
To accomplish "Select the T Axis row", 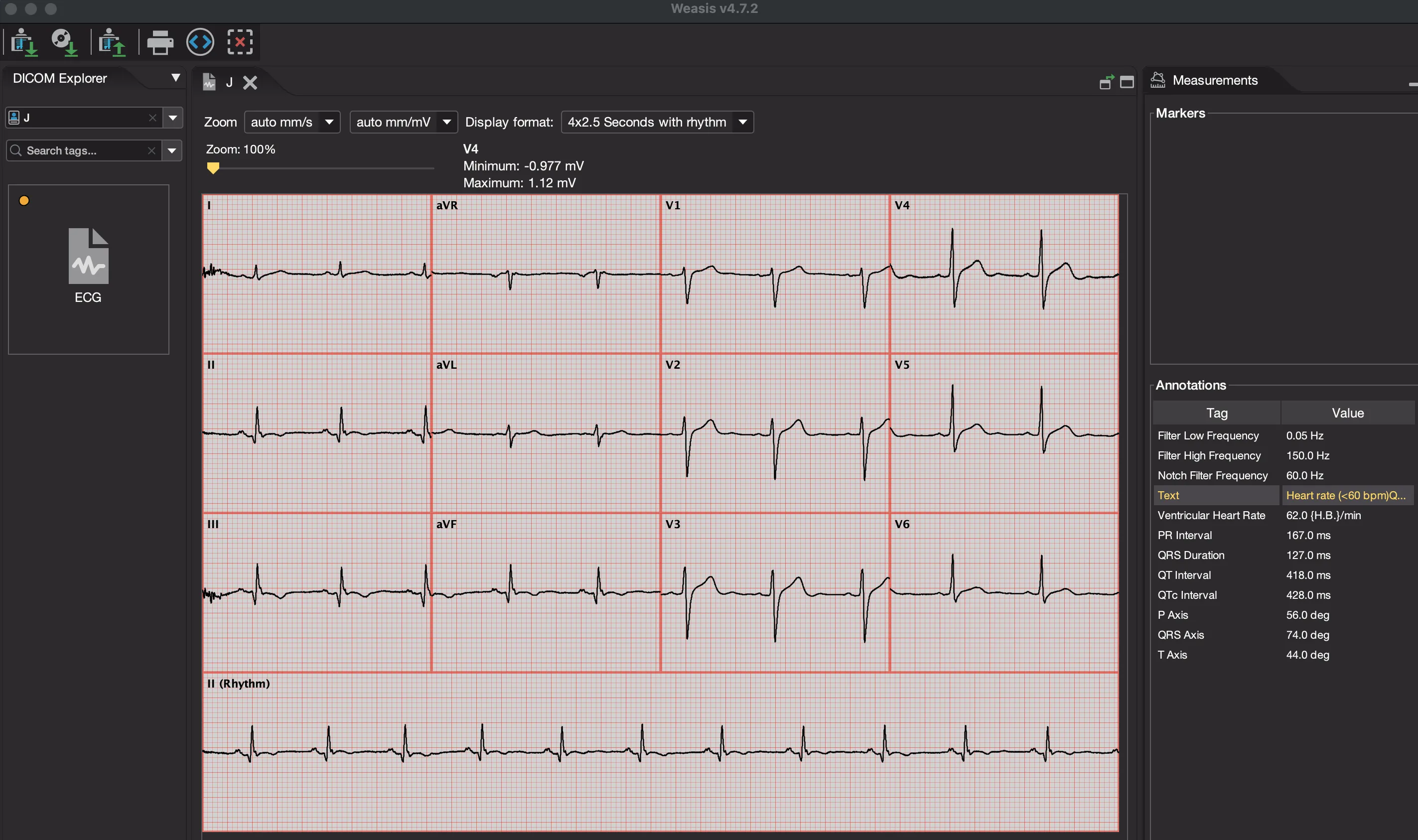I will click(x=1284, y=654).
